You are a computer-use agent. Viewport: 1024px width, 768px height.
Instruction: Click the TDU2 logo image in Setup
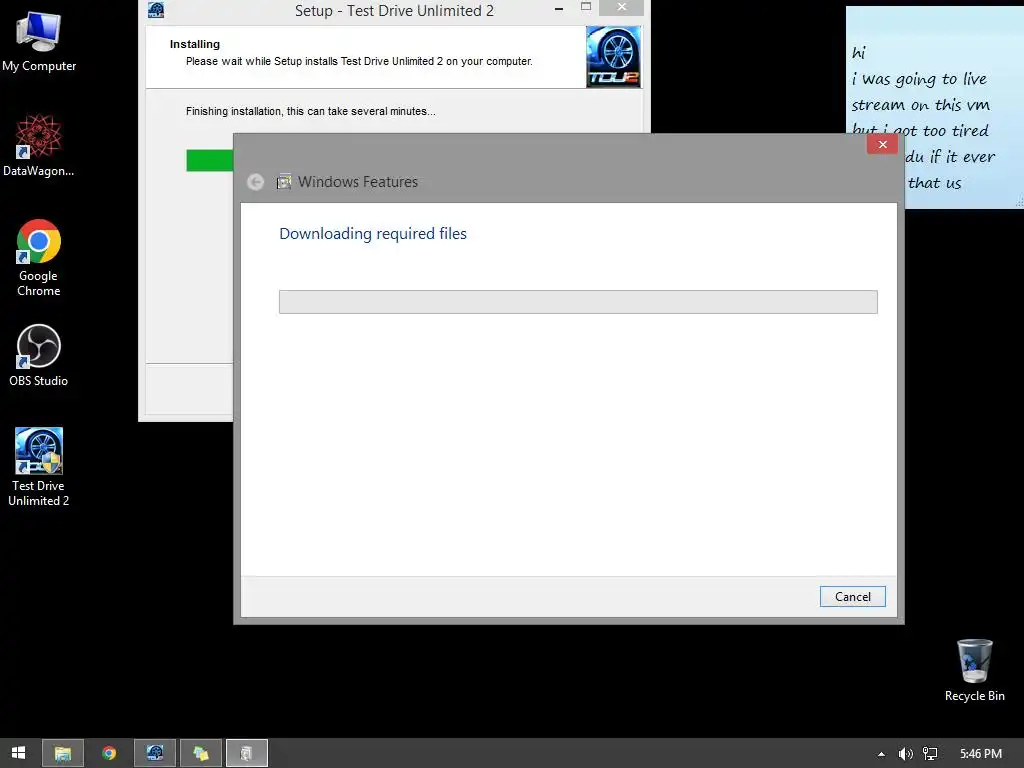pos(613,57)
